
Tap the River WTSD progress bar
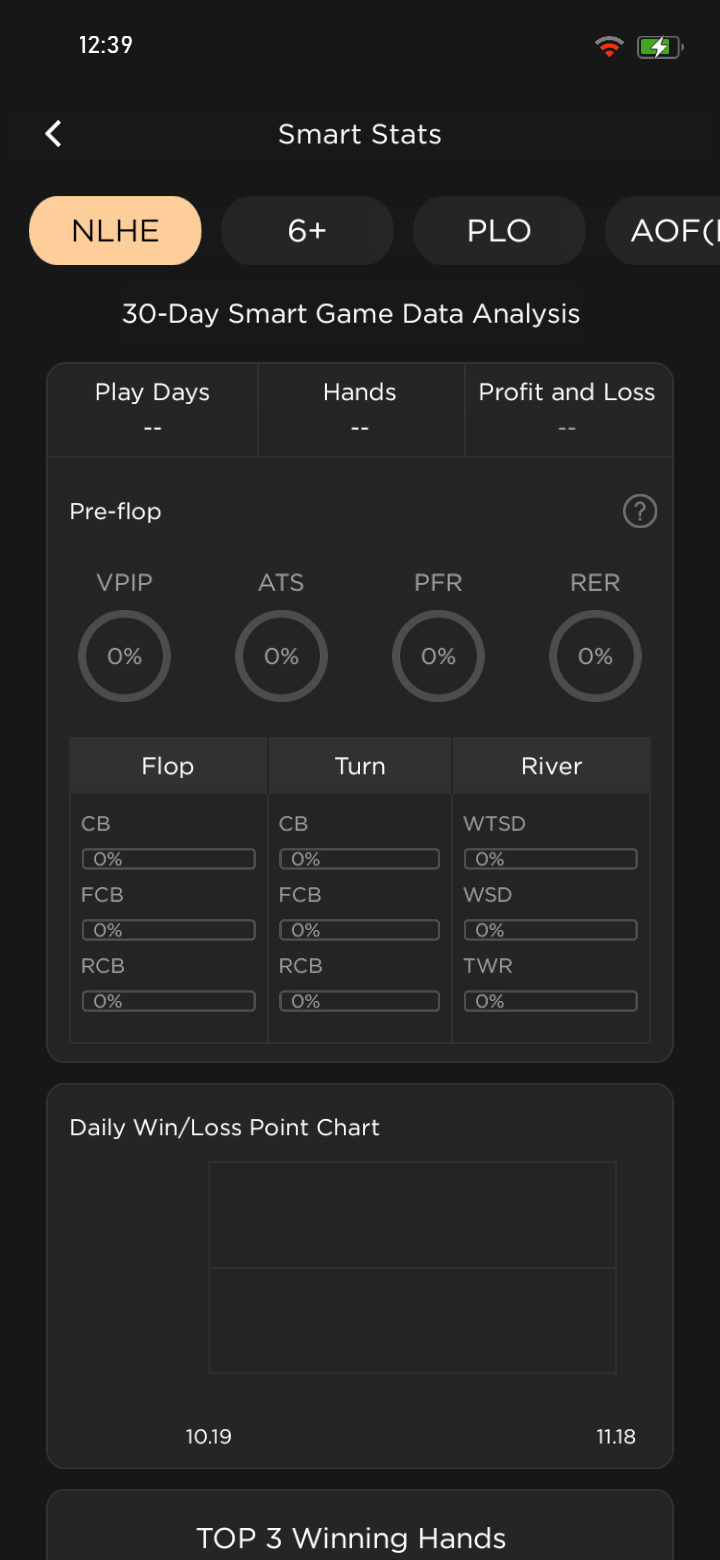coord(550,859)
